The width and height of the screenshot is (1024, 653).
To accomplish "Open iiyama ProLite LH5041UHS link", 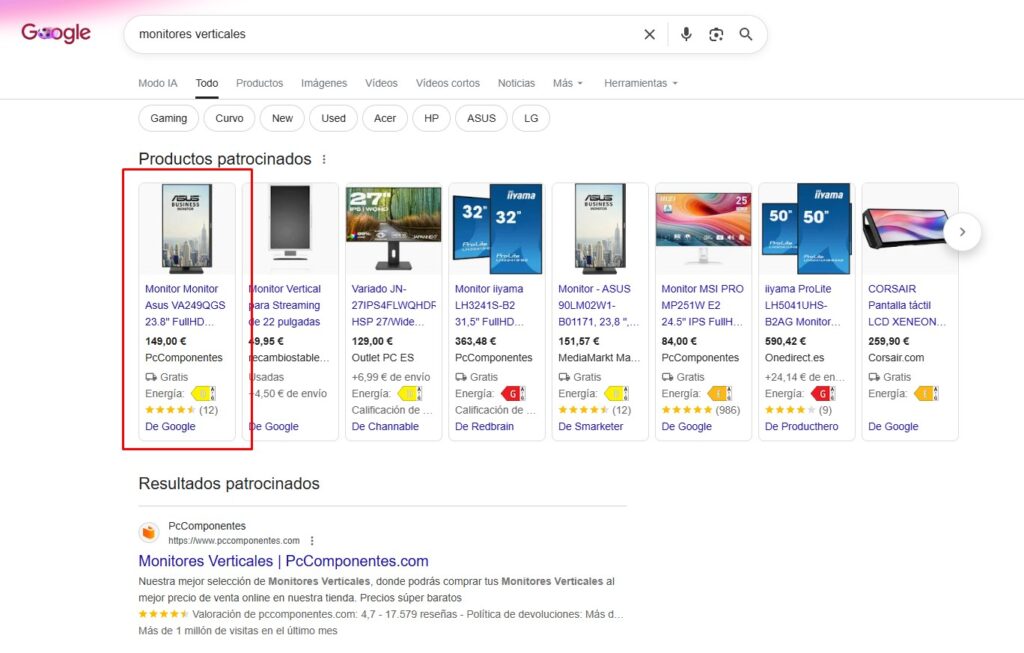I will (803, 305).
